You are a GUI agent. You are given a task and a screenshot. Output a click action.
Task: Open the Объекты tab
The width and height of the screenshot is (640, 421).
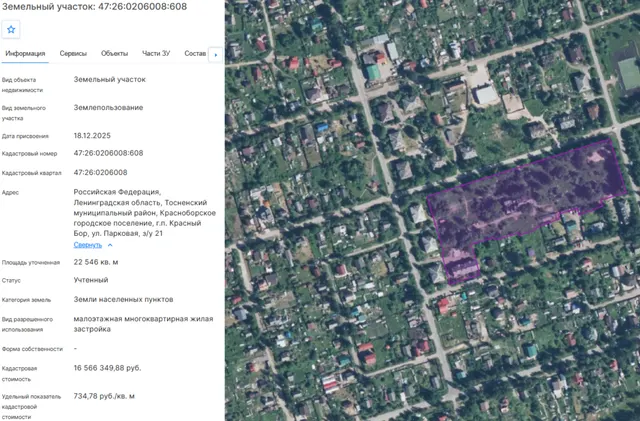(114, 53)
